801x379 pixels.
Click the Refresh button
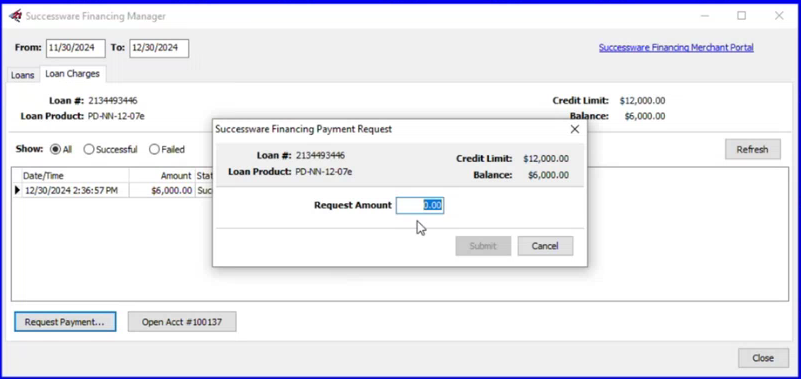pos(752,150)
